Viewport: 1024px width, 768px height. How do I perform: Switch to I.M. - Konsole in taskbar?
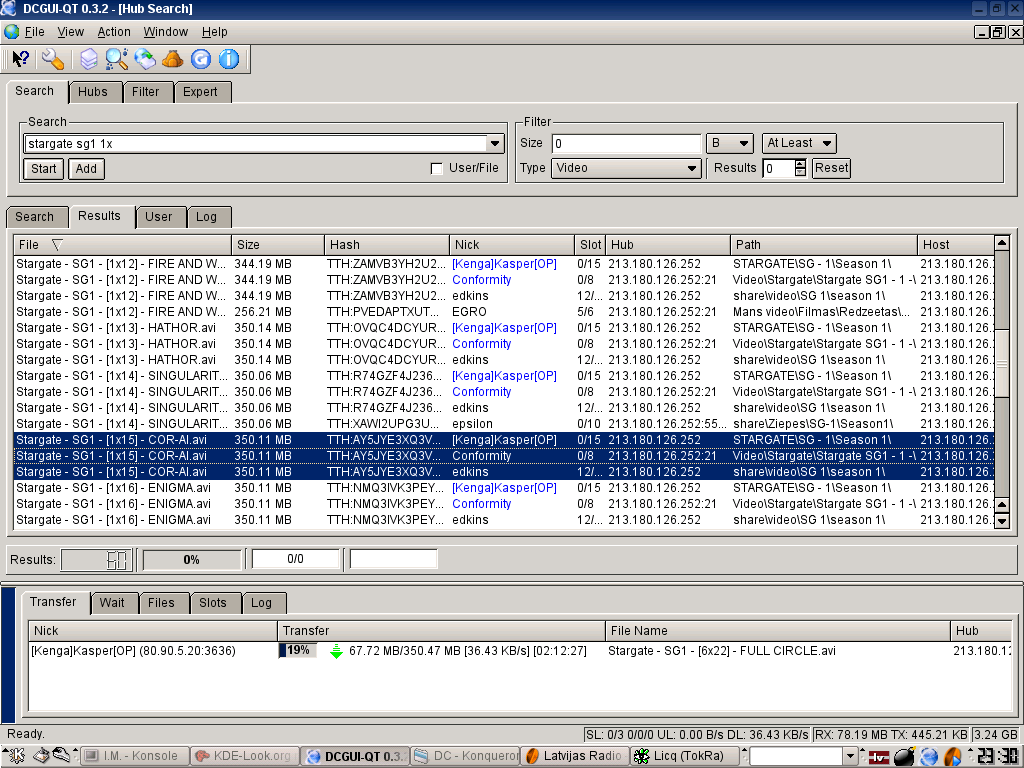click(x=136, y=756)
